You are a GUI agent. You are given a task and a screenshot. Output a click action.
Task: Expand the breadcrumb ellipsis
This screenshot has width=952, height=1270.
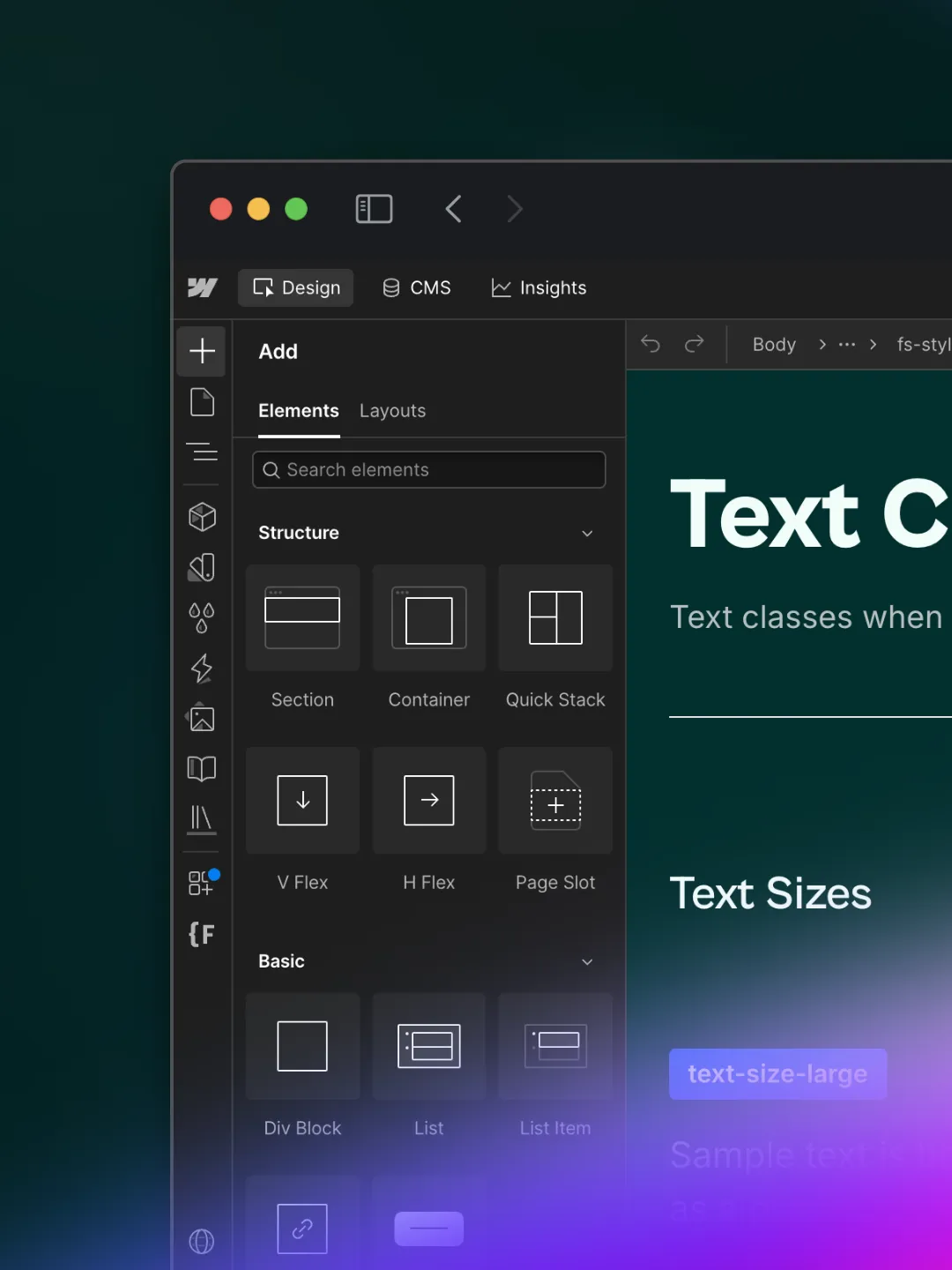(x=847, y=344)
